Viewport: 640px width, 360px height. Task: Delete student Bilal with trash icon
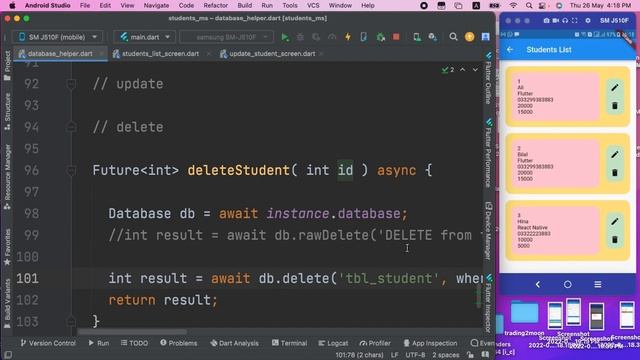(x=615, y=173)
